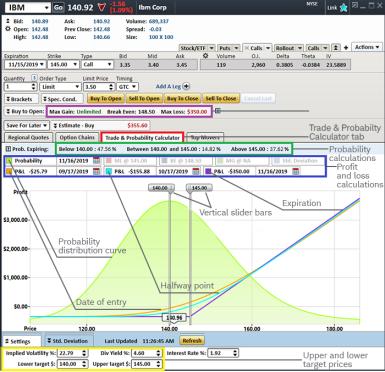Open calendar icon for 10/17/2019 date
The image size is (385, 372).
click(196, 171)
